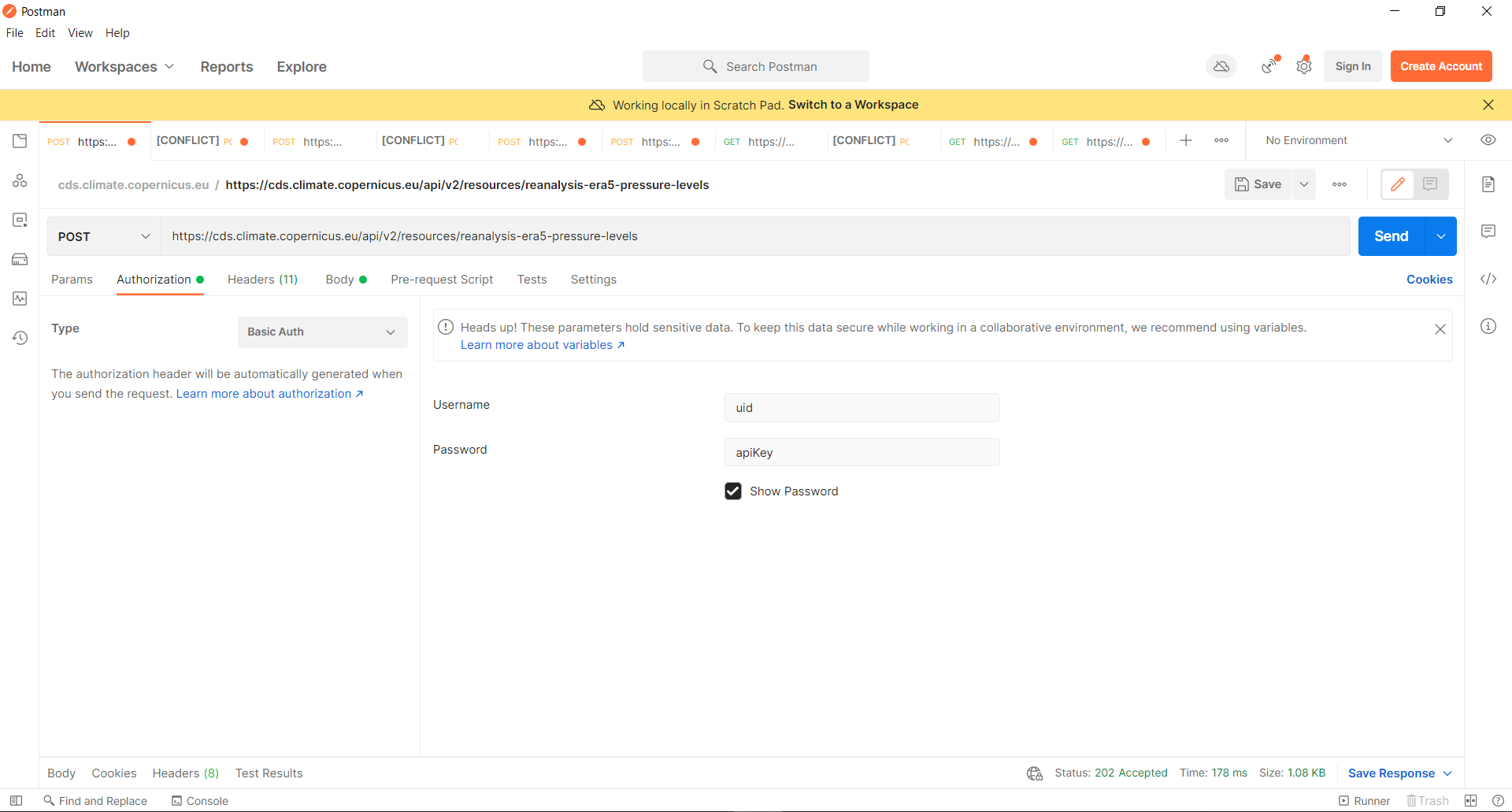The image size is (1512, 812).
Task: Open the No Environment selector
Action: (x=1359, y=140)
